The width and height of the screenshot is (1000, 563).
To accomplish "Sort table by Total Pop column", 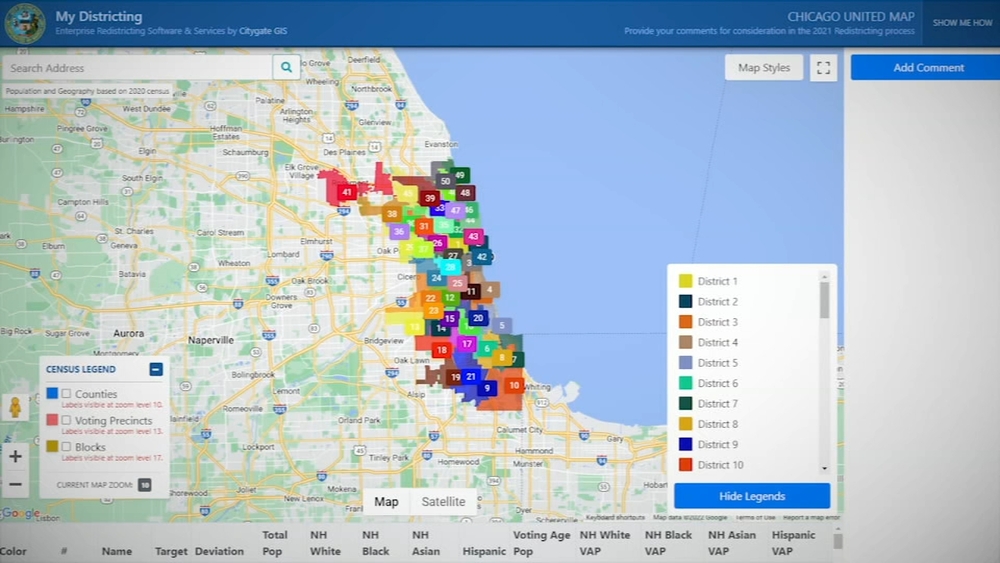I will pos(275,543).
